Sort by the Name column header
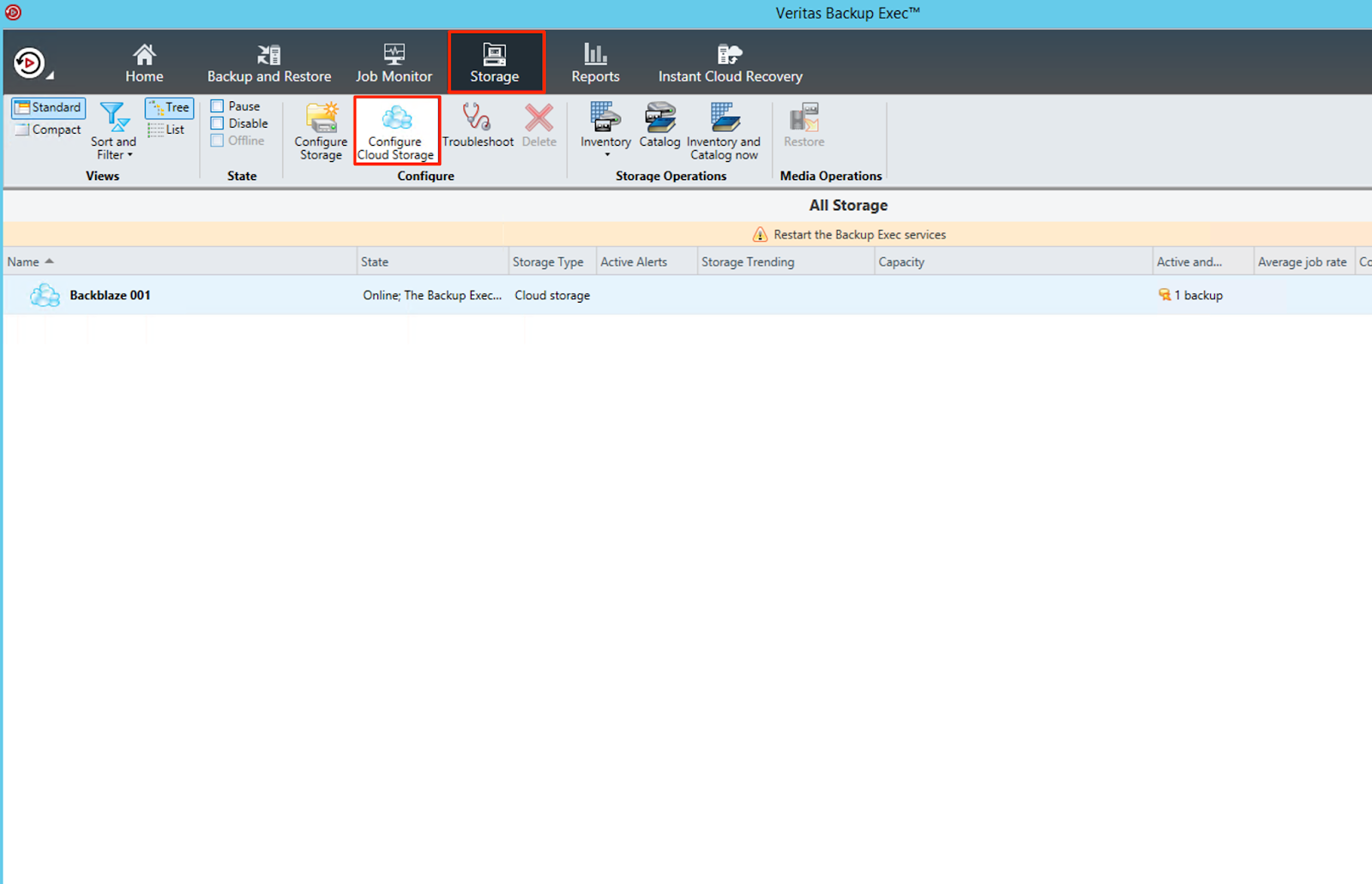Viewport: 1372px width, 884px height. point(180,262)
